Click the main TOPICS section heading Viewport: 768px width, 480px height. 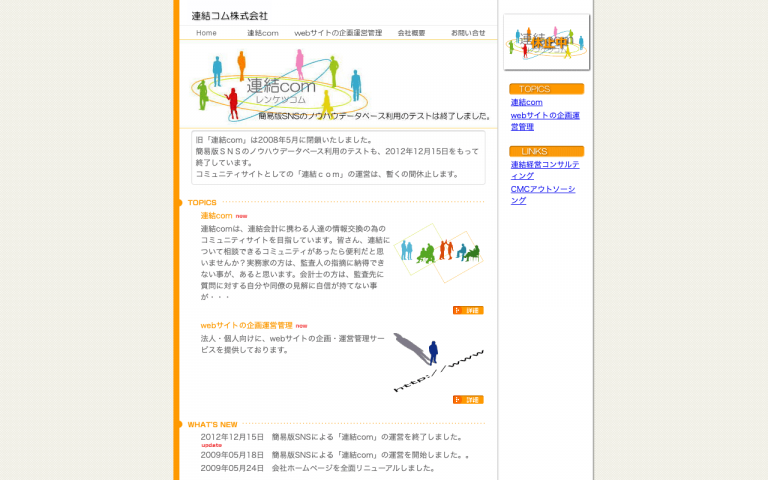point(202,202)
